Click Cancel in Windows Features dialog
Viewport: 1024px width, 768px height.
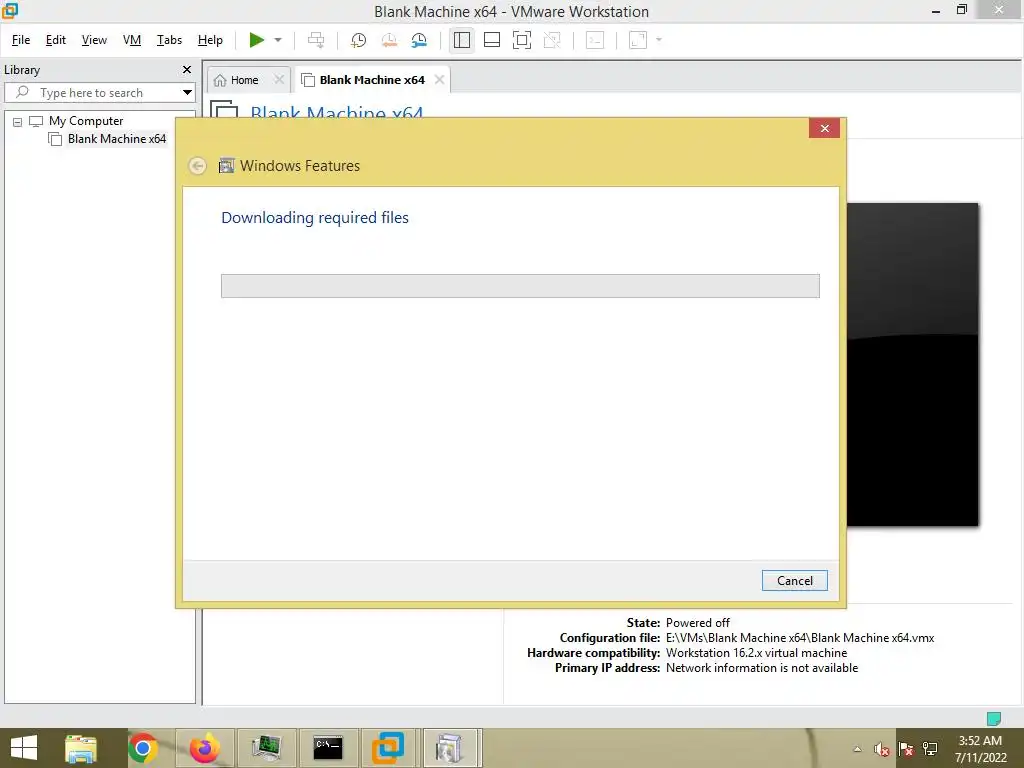794,581
